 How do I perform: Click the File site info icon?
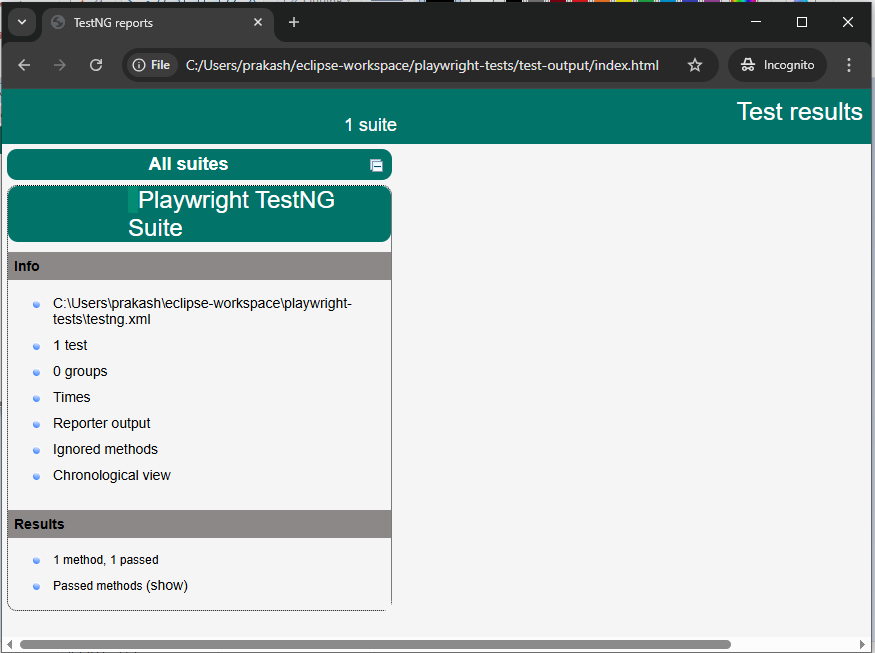tap(152, 65)
